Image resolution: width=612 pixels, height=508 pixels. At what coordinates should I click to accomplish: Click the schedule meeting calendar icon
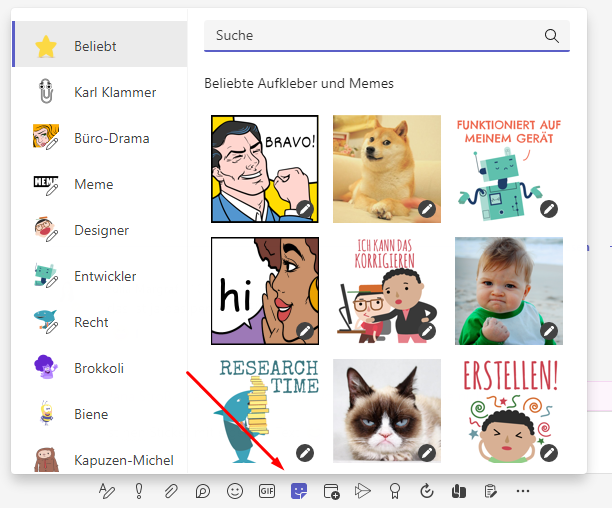pyautogui.click(x=331, y=491)
